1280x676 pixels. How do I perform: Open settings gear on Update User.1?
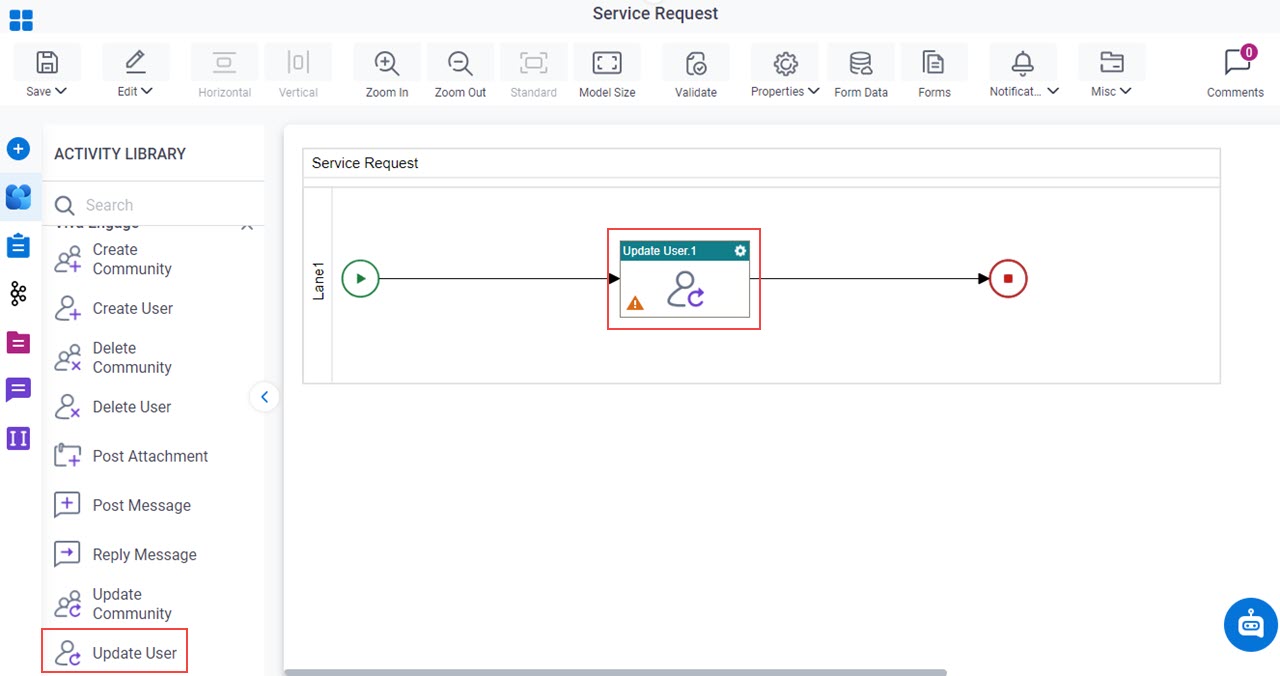(740, 251)
